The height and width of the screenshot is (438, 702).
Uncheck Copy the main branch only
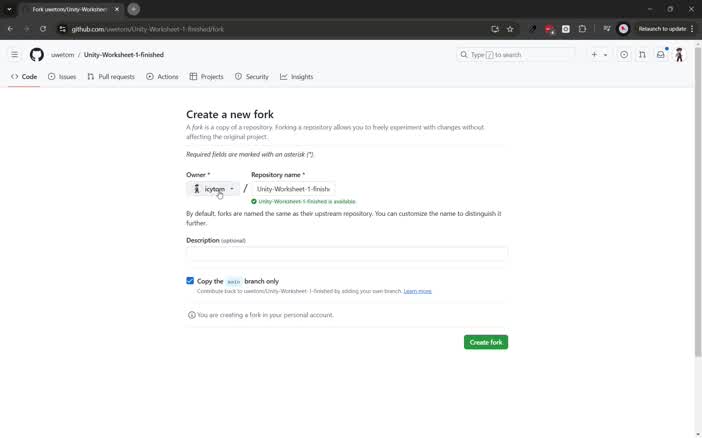tap(190, 281)
